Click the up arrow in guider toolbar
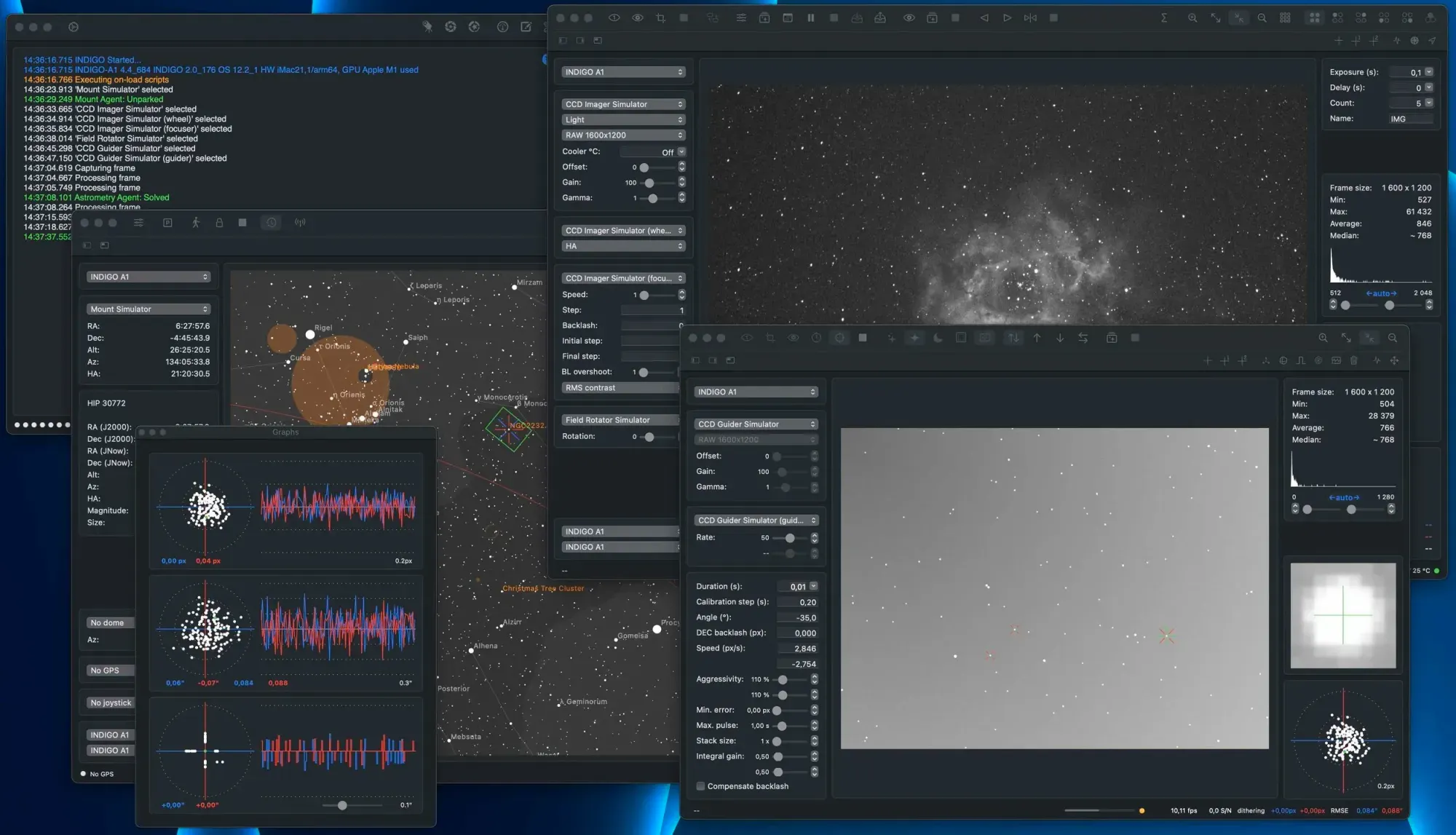Image resolution: width=1456 pixels, height=835 pixels. [x=1037, y=338]
